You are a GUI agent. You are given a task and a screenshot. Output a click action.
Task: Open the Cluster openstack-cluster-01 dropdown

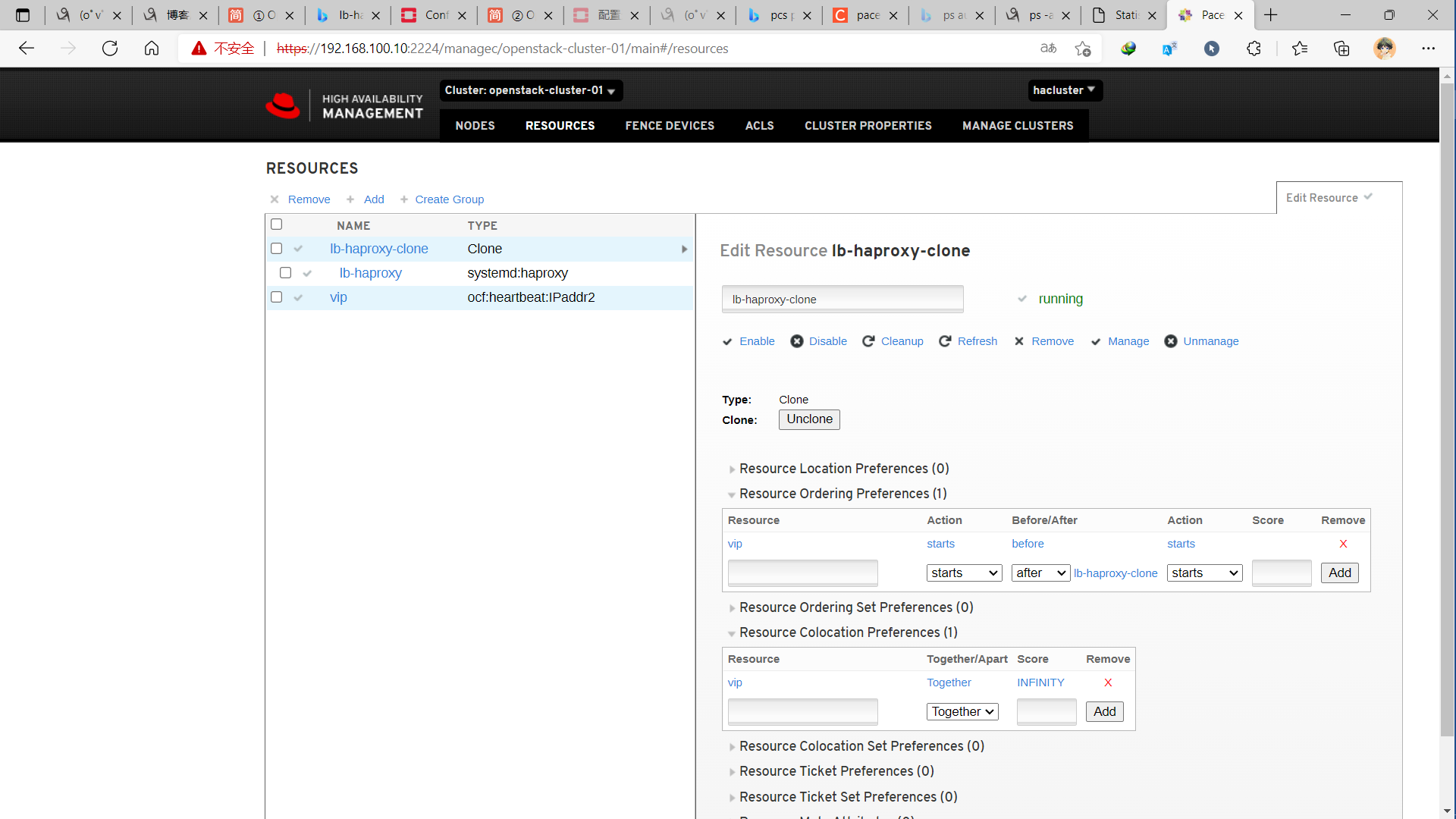(x=530, y=90)
